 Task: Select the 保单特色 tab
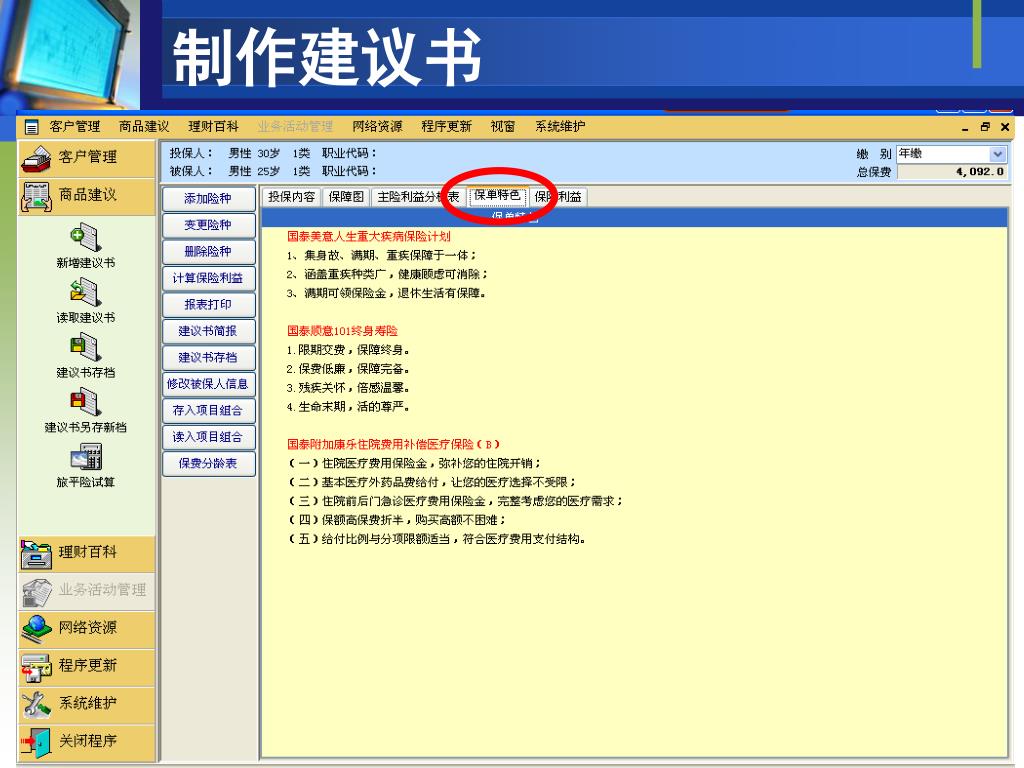click(x=497, y=195)
